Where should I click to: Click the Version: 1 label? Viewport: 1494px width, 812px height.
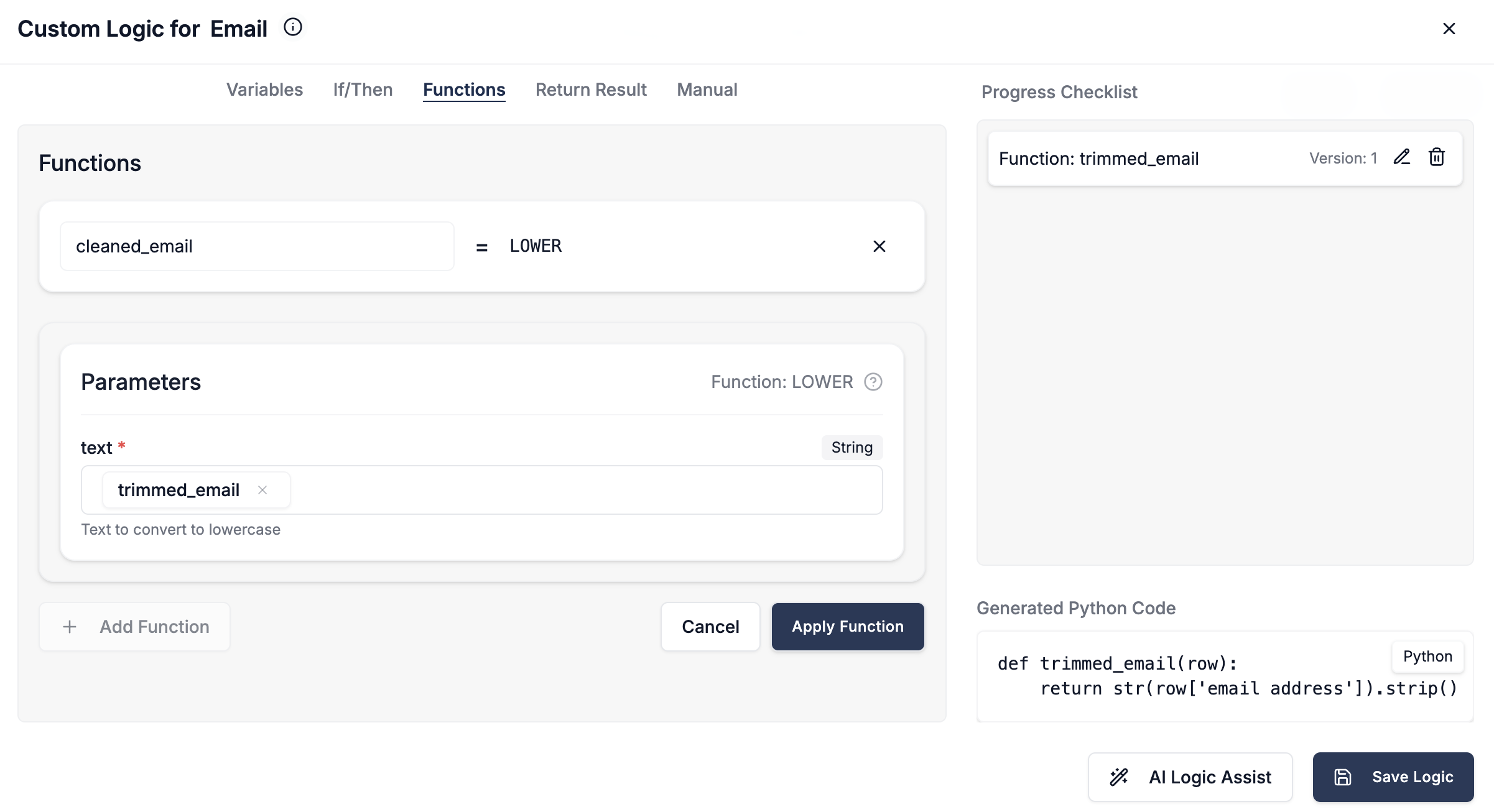point(1343,158)
